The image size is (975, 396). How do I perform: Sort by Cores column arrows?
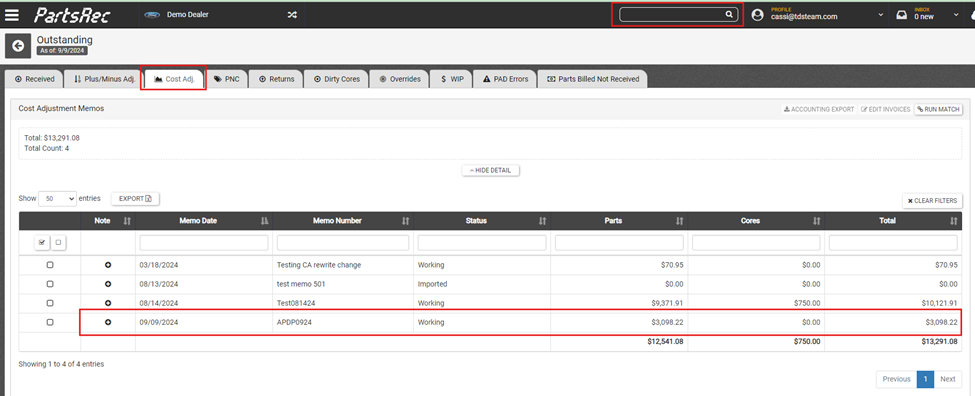pos(816,221)
